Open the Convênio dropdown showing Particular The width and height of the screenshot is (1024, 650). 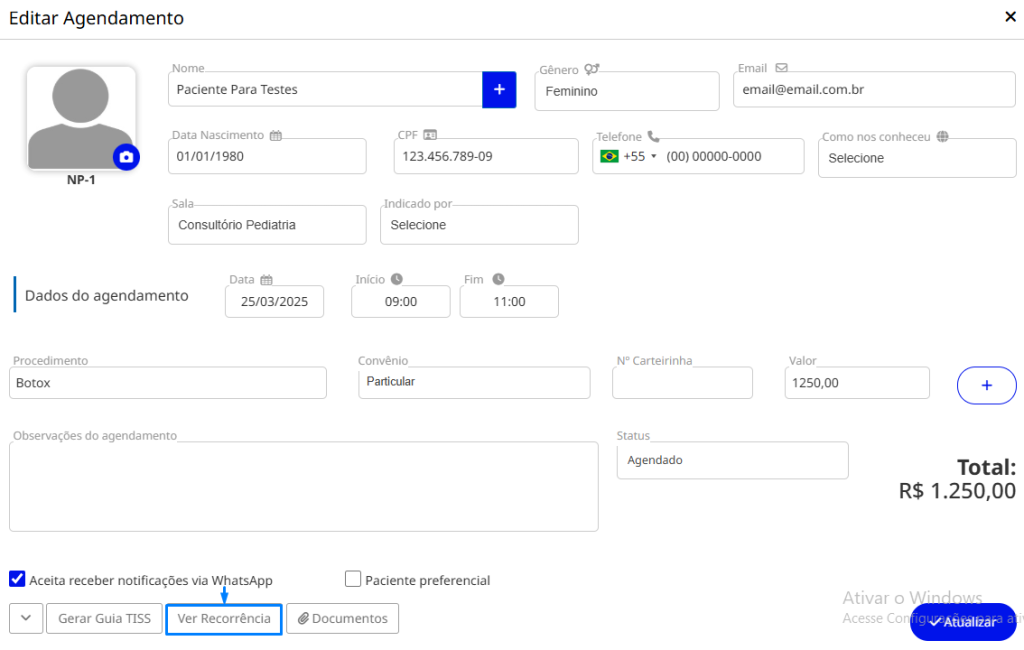(x=474, y=382)
